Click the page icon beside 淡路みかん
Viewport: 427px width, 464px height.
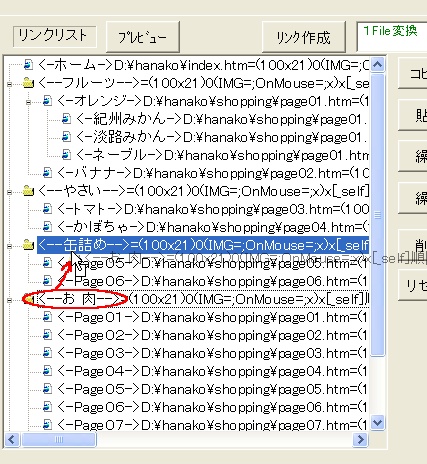66,137
